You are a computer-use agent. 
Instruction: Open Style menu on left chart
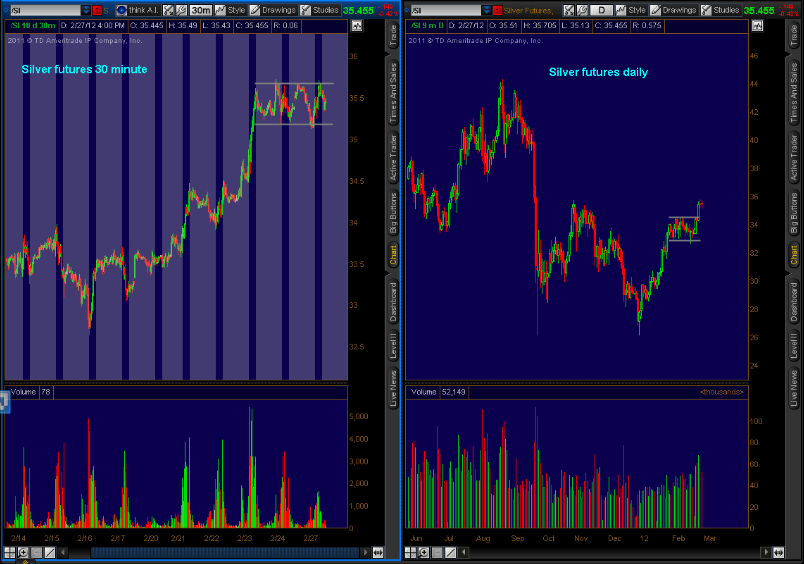(232, 10)
